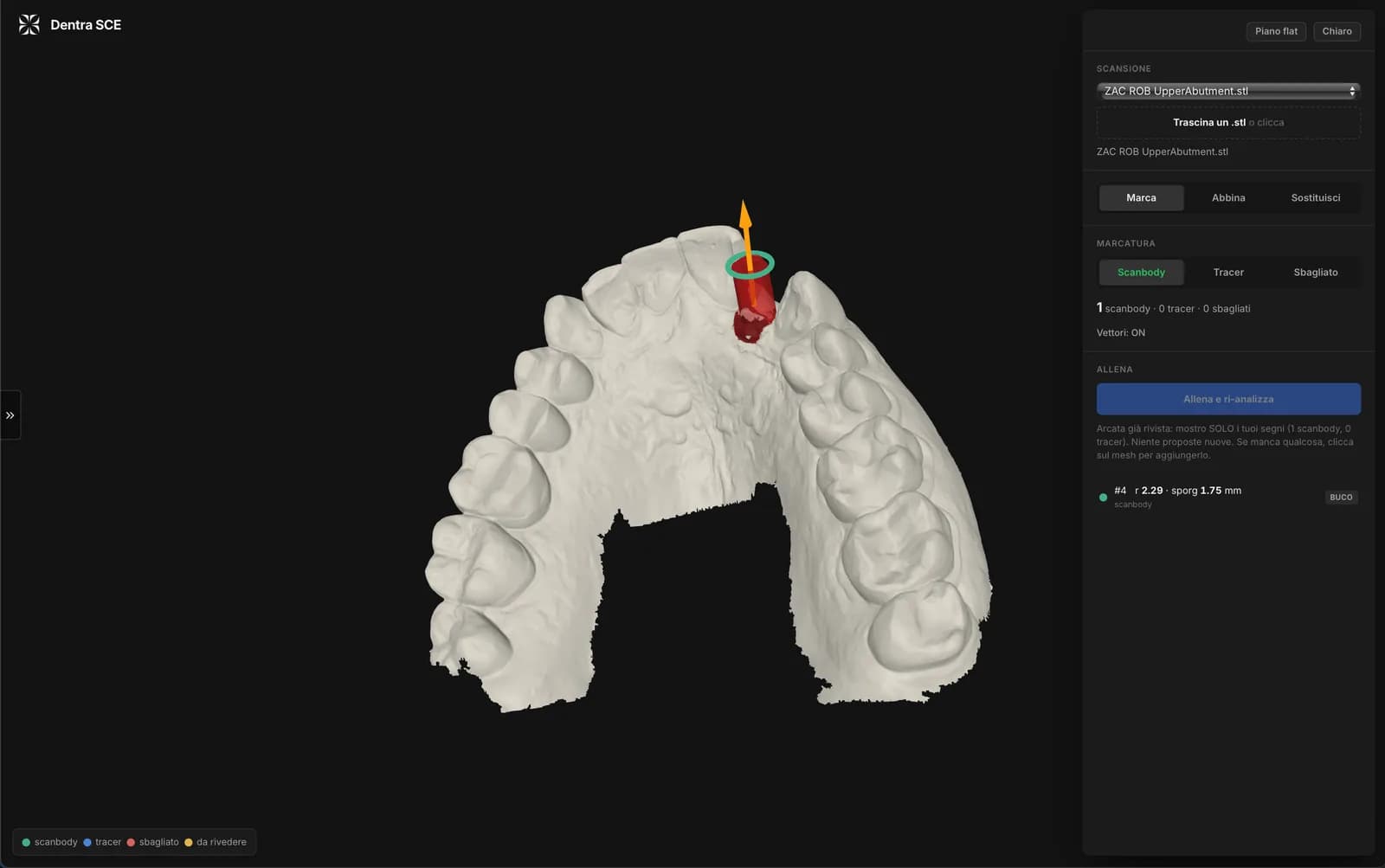
Task: Click the green scanbody legend dot
Action: coord(26,842)
